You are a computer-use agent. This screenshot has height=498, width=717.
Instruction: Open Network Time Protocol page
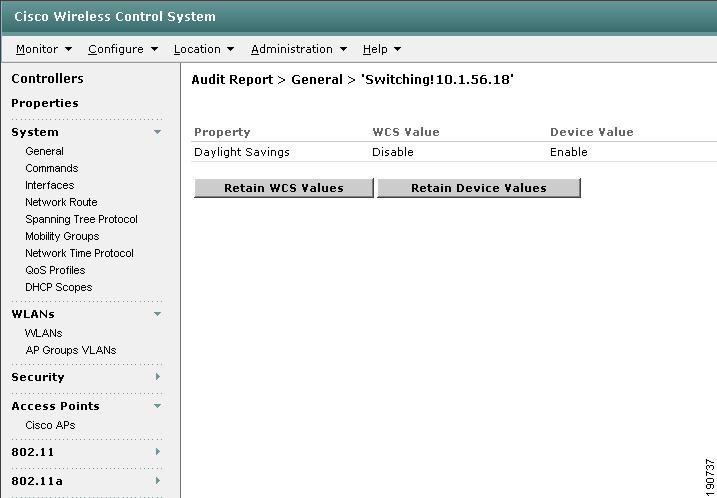click(80, 253)
